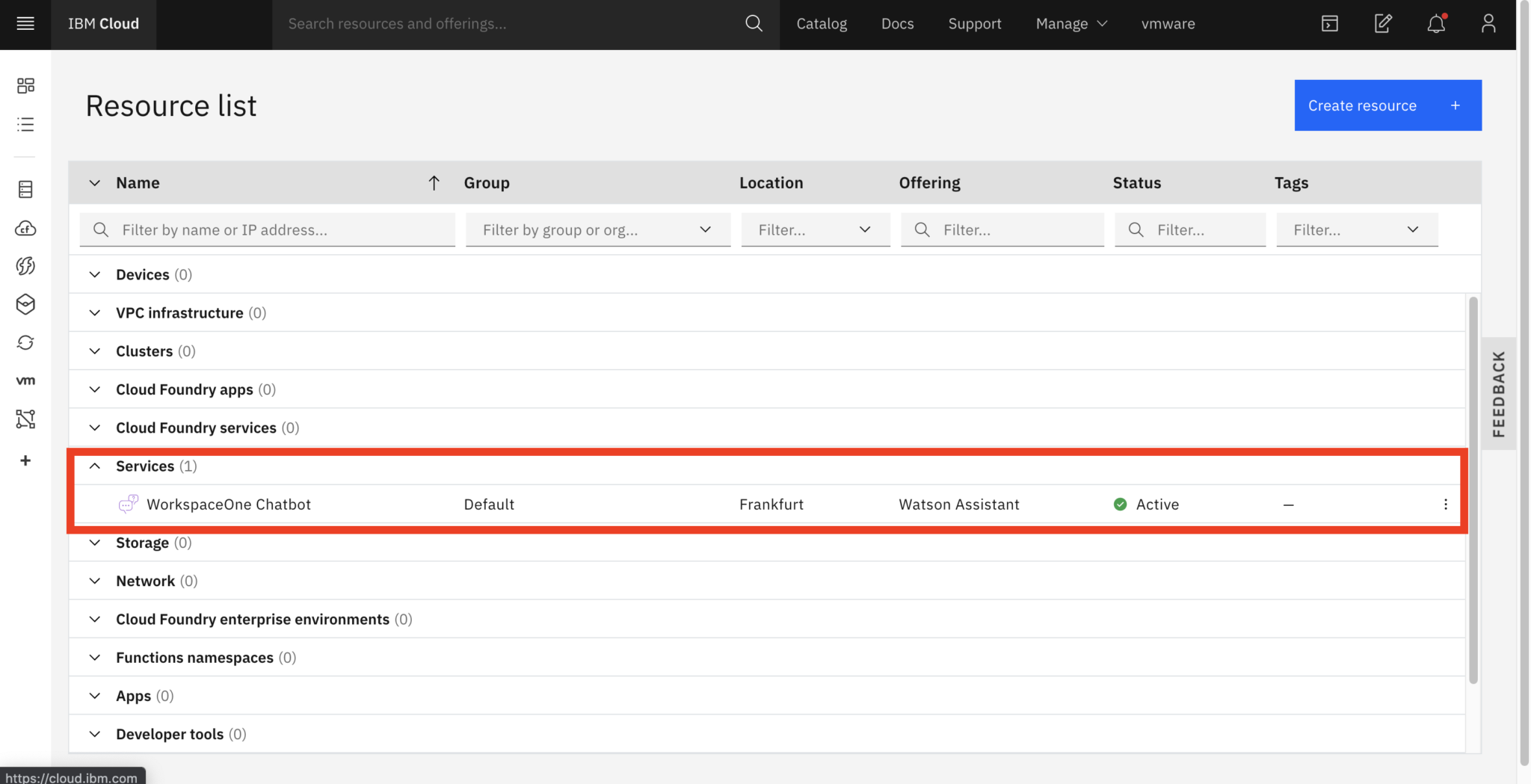This screenshot has height=784, width=1531.
Task: Open notifications via the bell icon
Action: pyautogui.click(x=1435, y=23)
